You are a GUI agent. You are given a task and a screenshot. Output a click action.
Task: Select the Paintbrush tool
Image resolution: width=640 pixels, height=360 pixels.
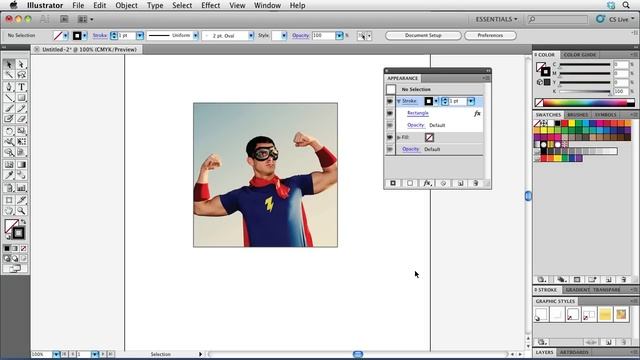(x=9, y=108)
